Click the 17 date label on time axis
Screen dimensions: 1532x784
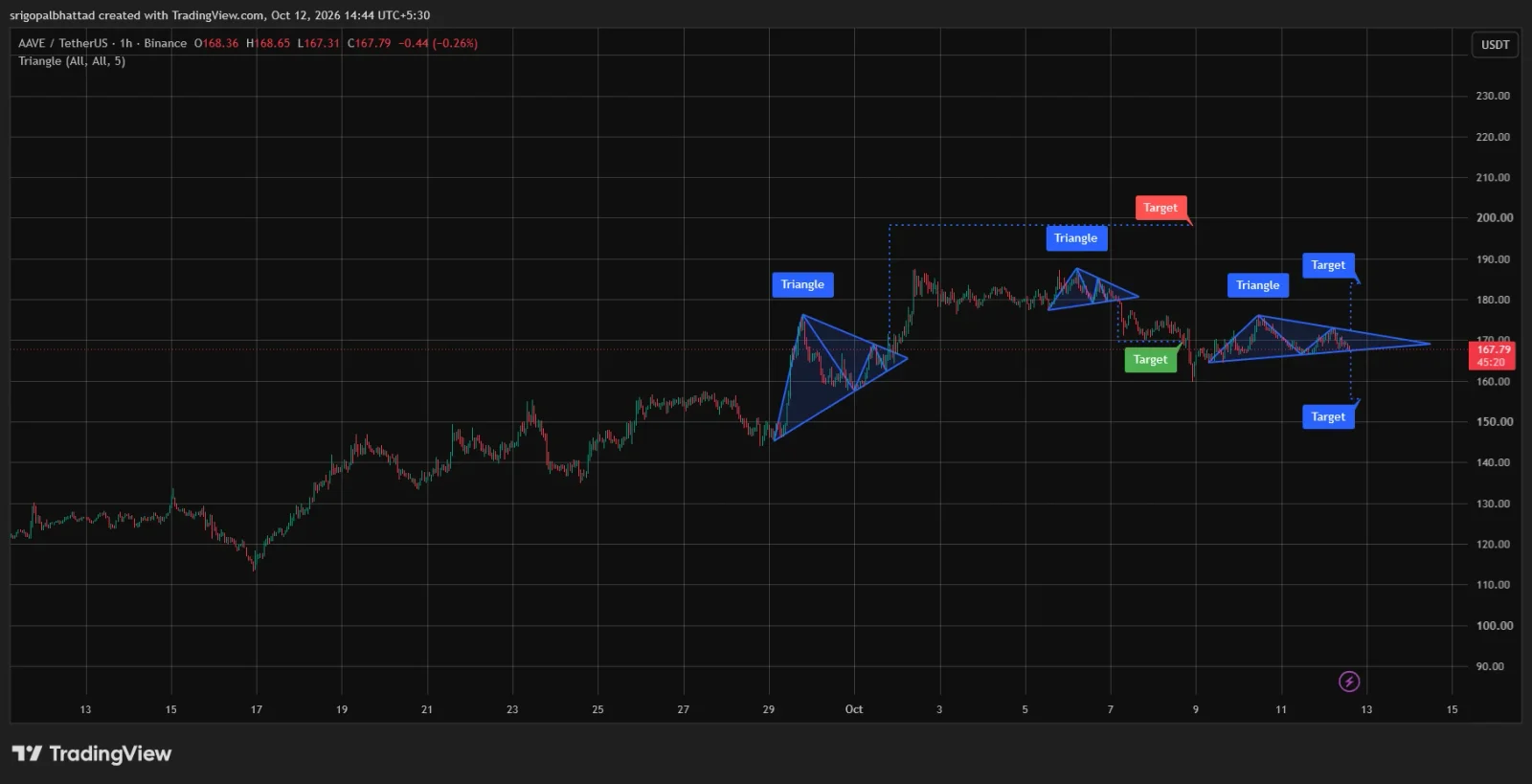257,709
